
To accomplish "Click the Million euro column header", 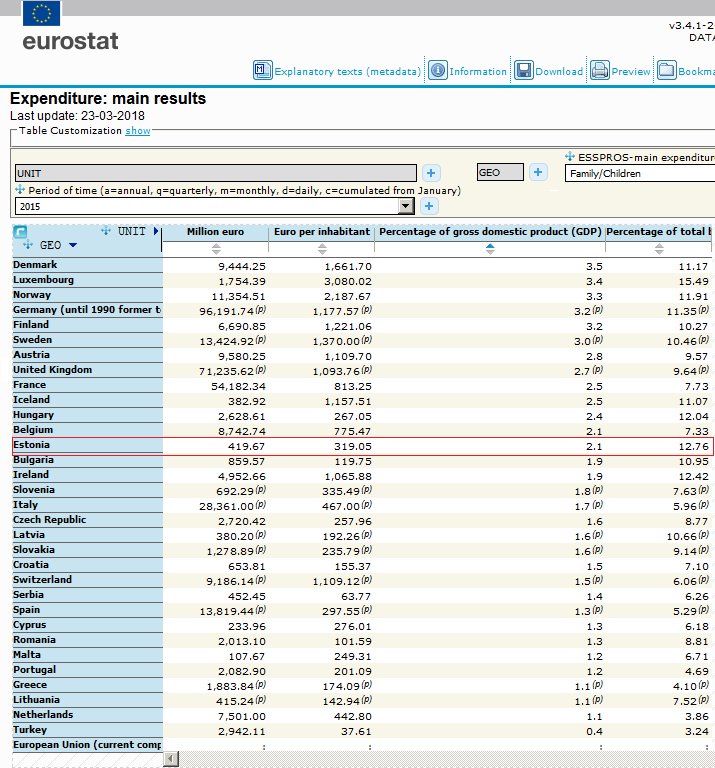I will [x=215, y=232].
